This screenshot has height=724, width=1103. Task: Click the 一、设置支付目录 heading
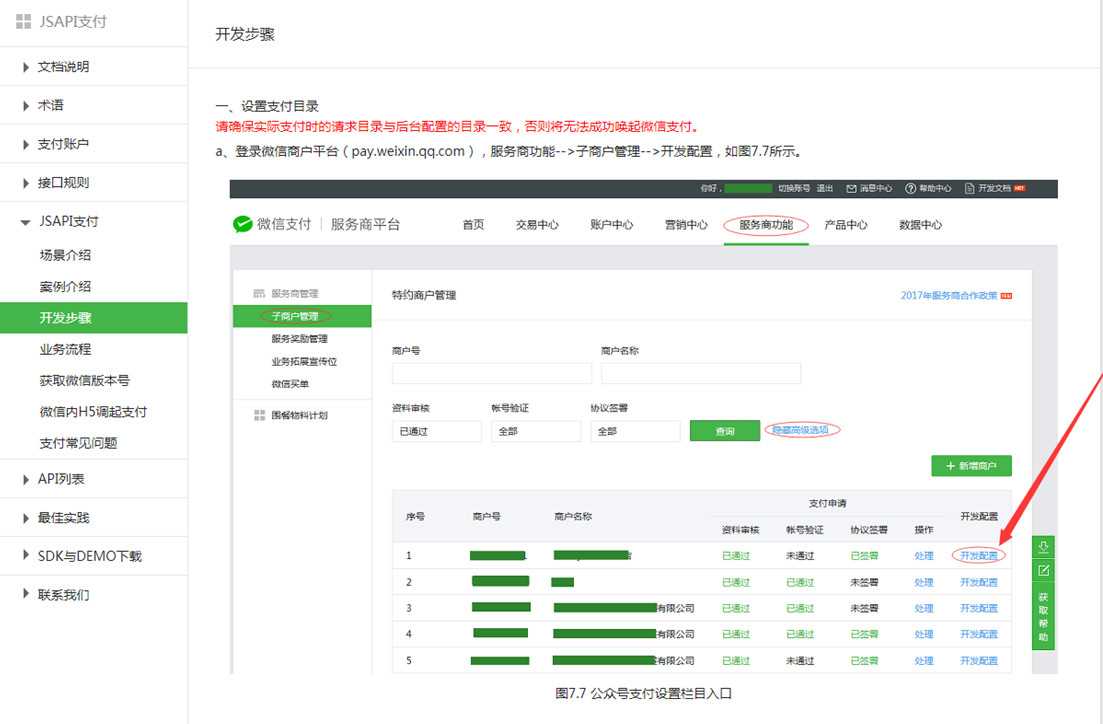[267, 106]
